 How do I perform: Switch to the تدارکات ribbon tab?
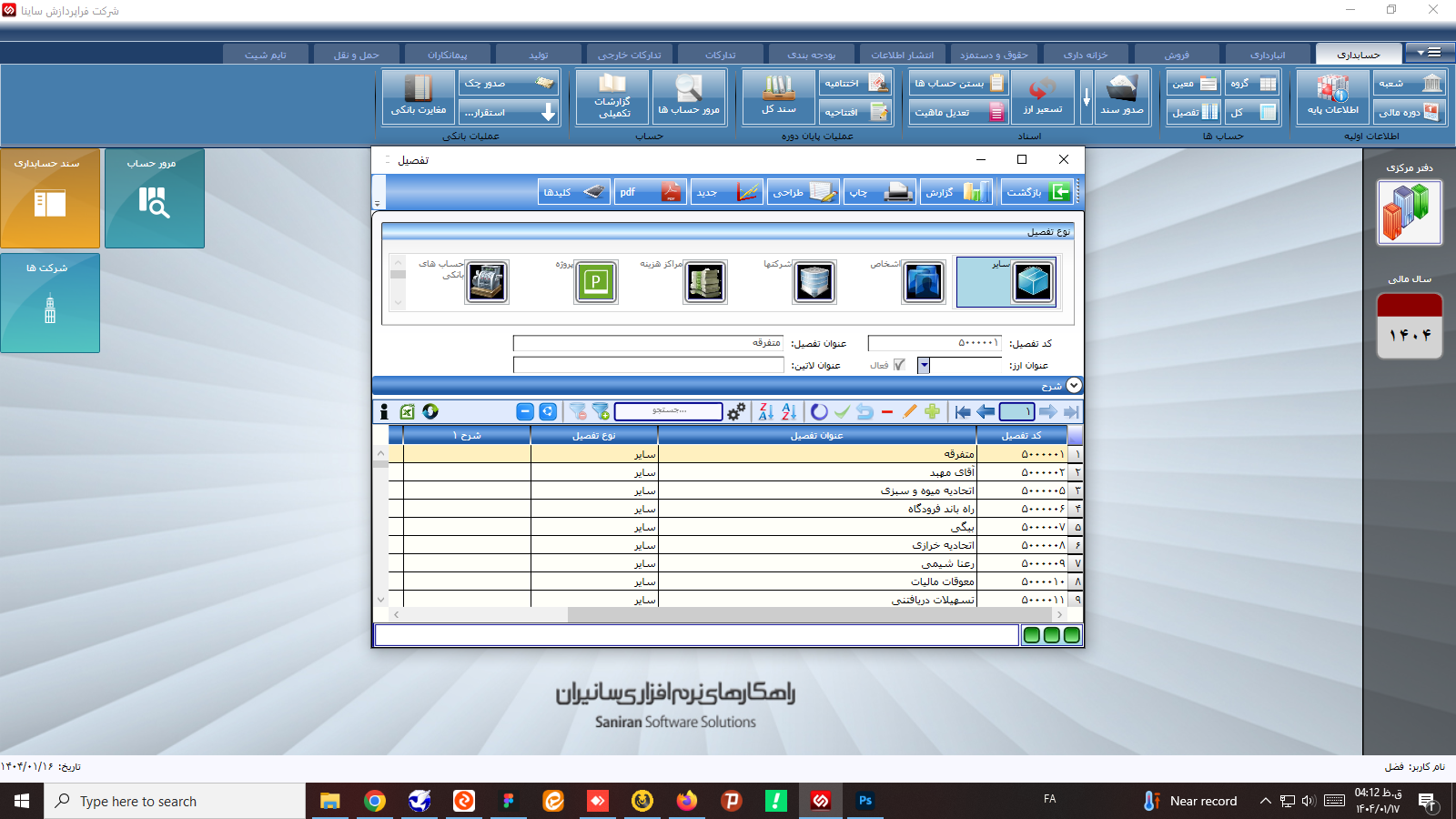722,54
